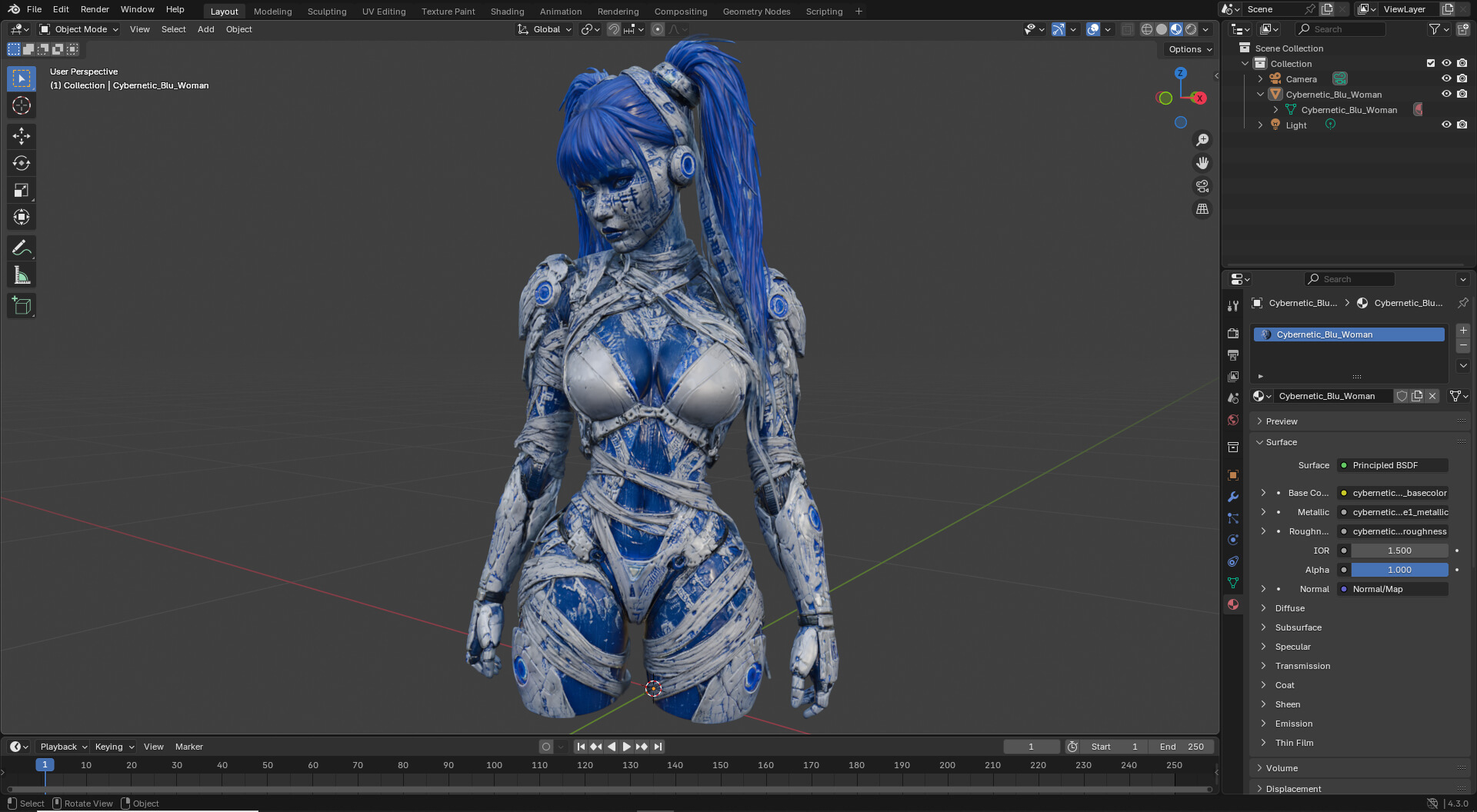Open the Global transform orientation dropdown
The image size is (1477, 812).
(x=545, y=29)
